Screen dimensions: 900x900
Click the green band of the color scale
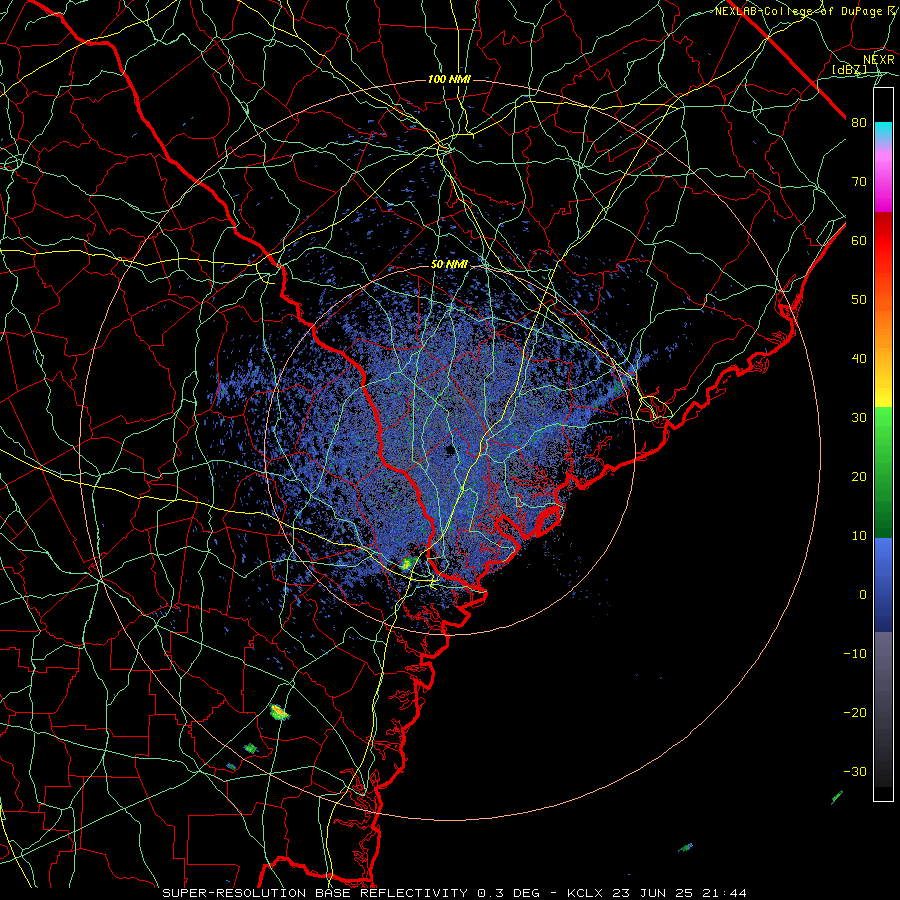coord(883,472)
